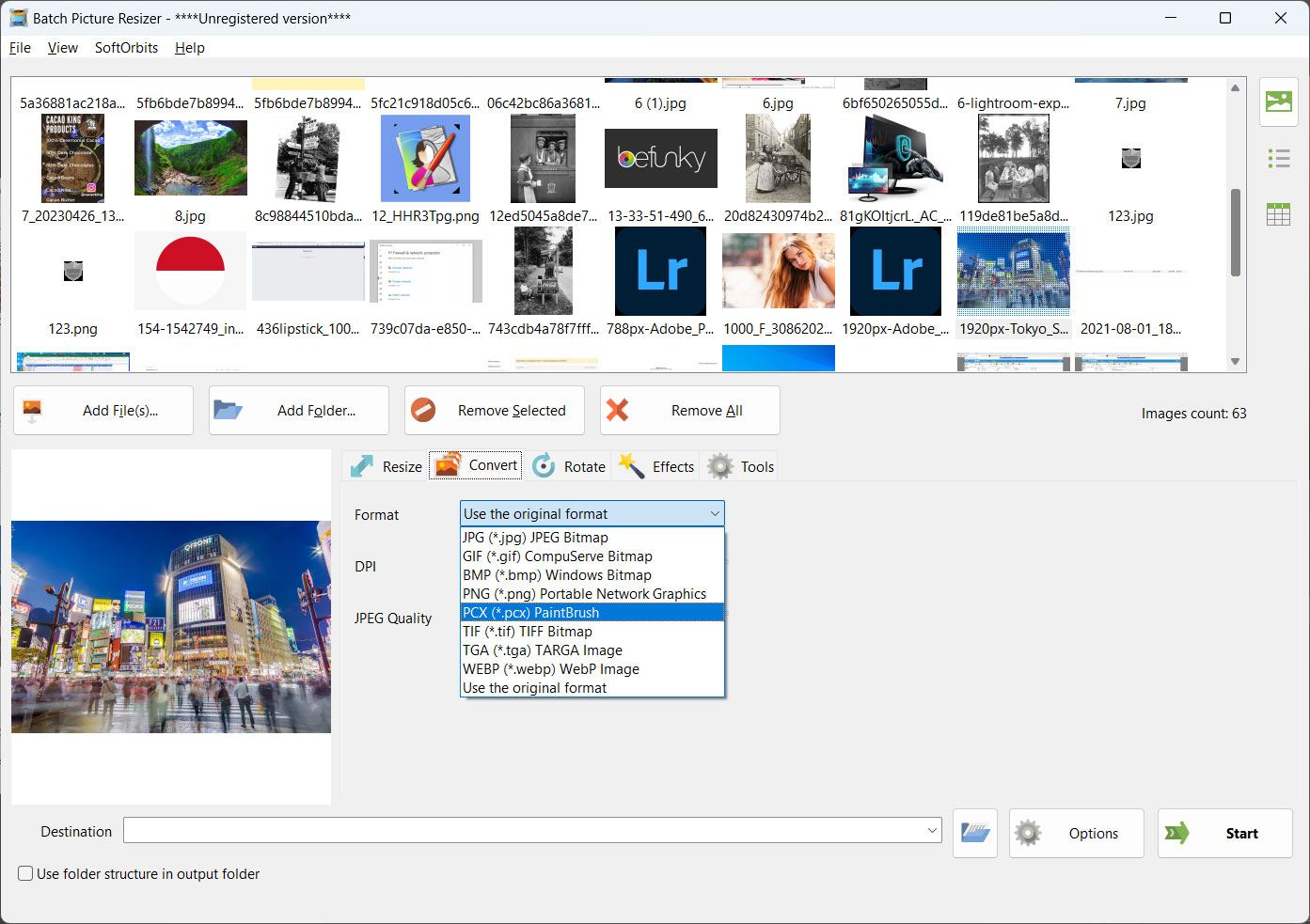The height and width of the screenshot is (924, 1310).
Task: Switch to details table view icon
Action: (1278, 214)
